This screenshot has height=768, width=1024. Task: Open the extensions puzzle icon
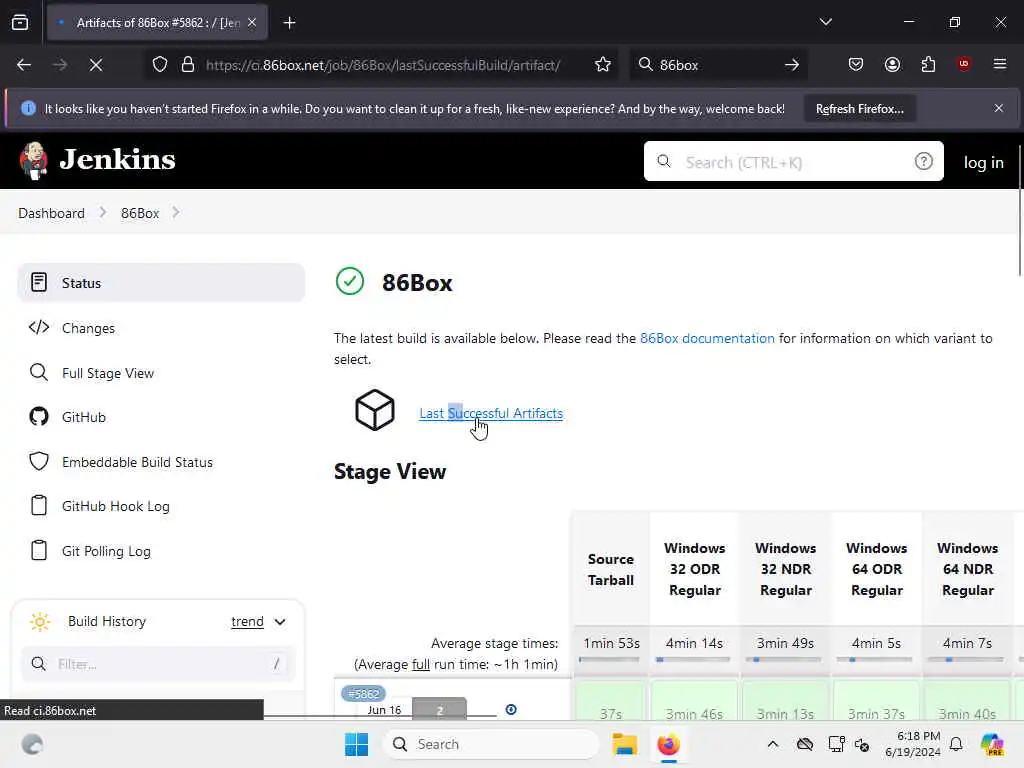pyautogui.click(x=928, y=64)
